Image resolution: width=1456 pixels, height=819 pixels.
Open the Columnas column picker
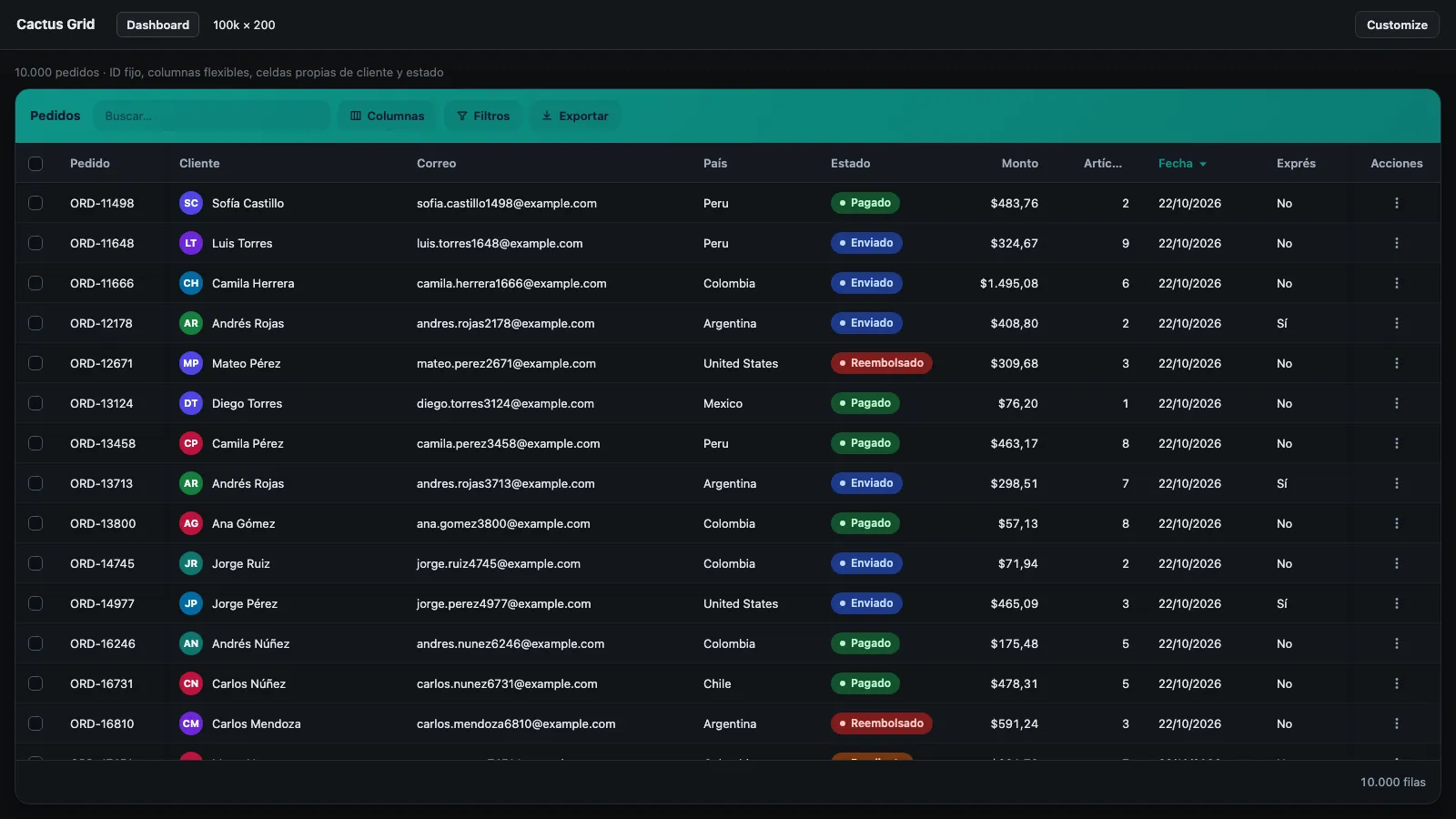pyautogui.click(x=388, y=116)
